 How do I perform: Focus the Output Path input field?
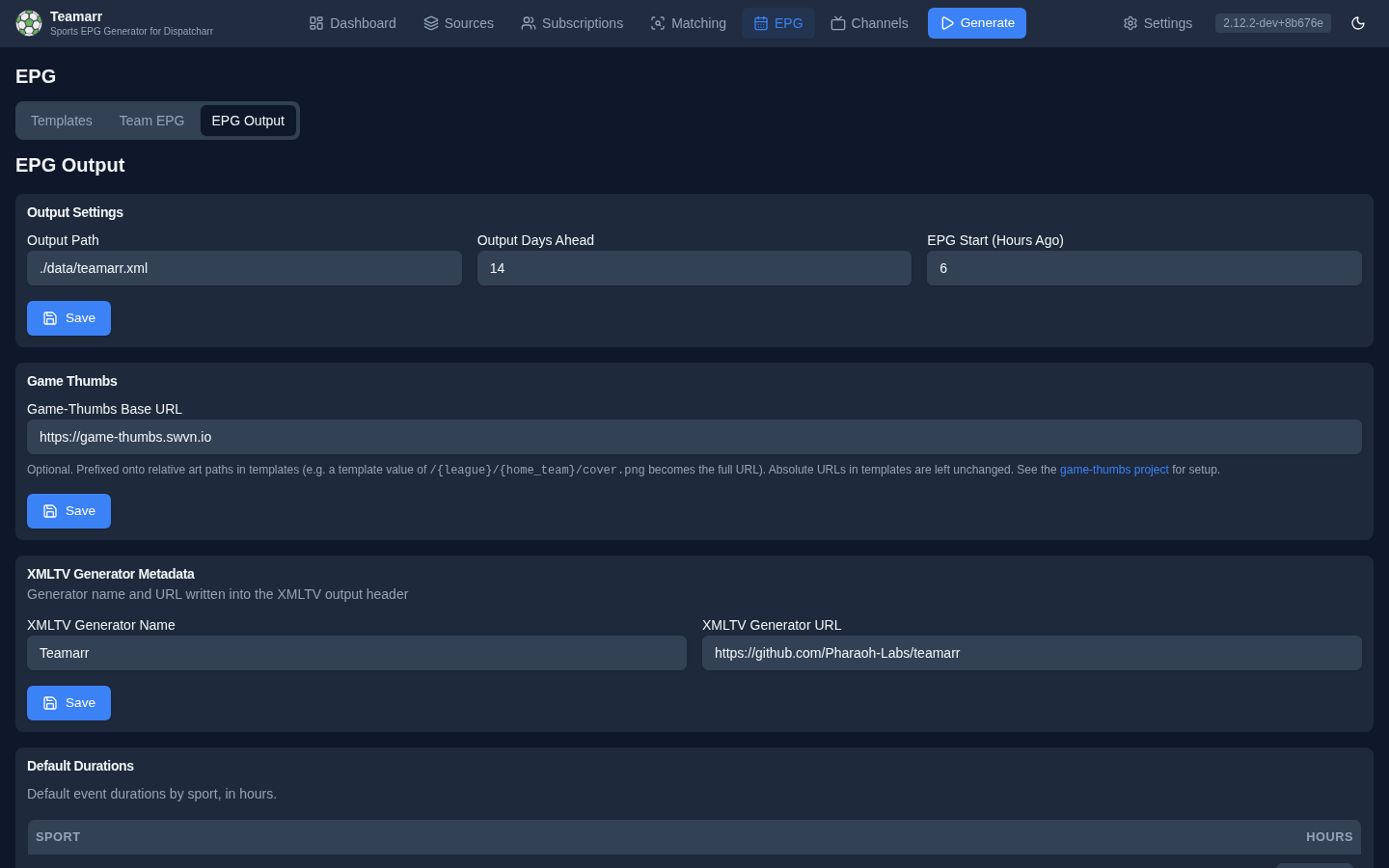pos(244,268)
